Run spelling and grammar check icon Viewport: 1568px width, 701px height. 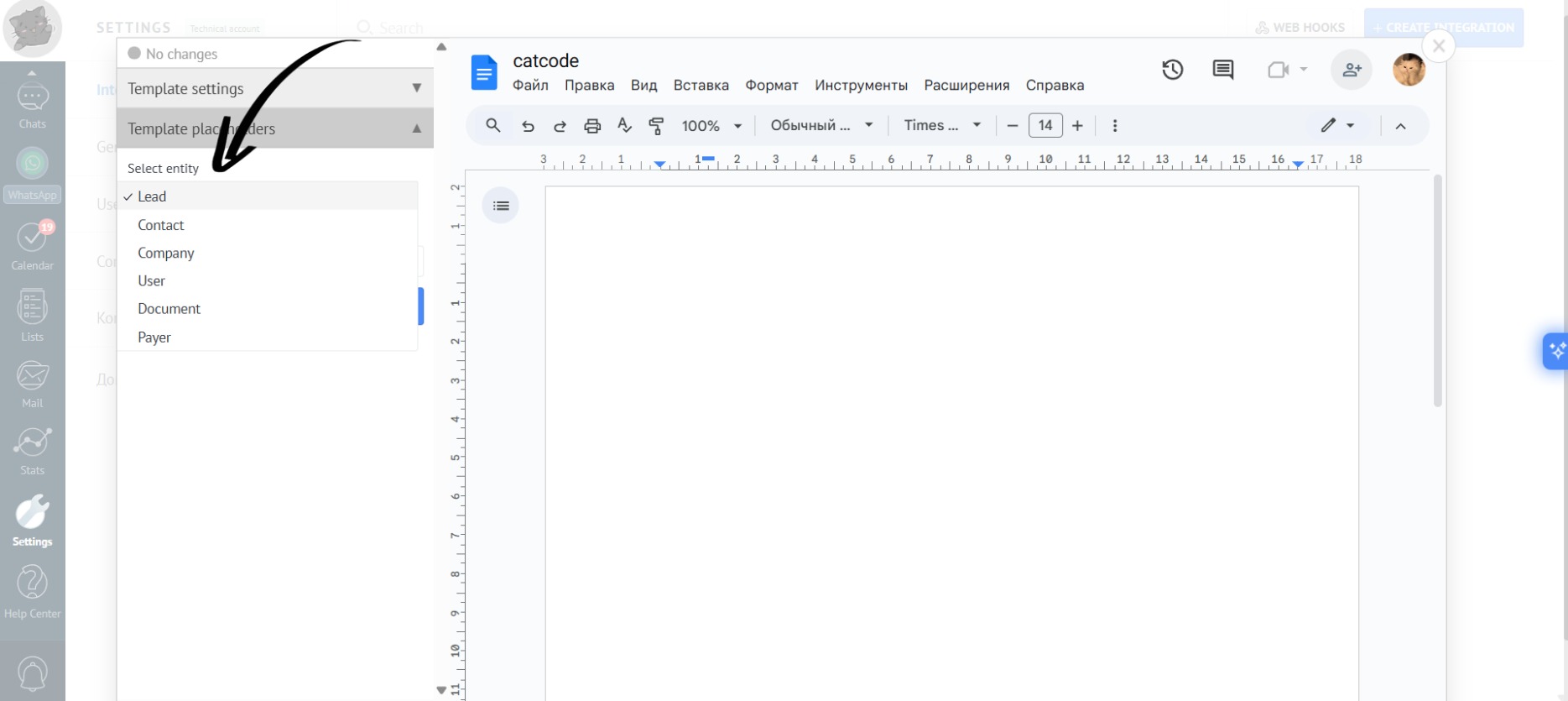[x=624, y=125]
